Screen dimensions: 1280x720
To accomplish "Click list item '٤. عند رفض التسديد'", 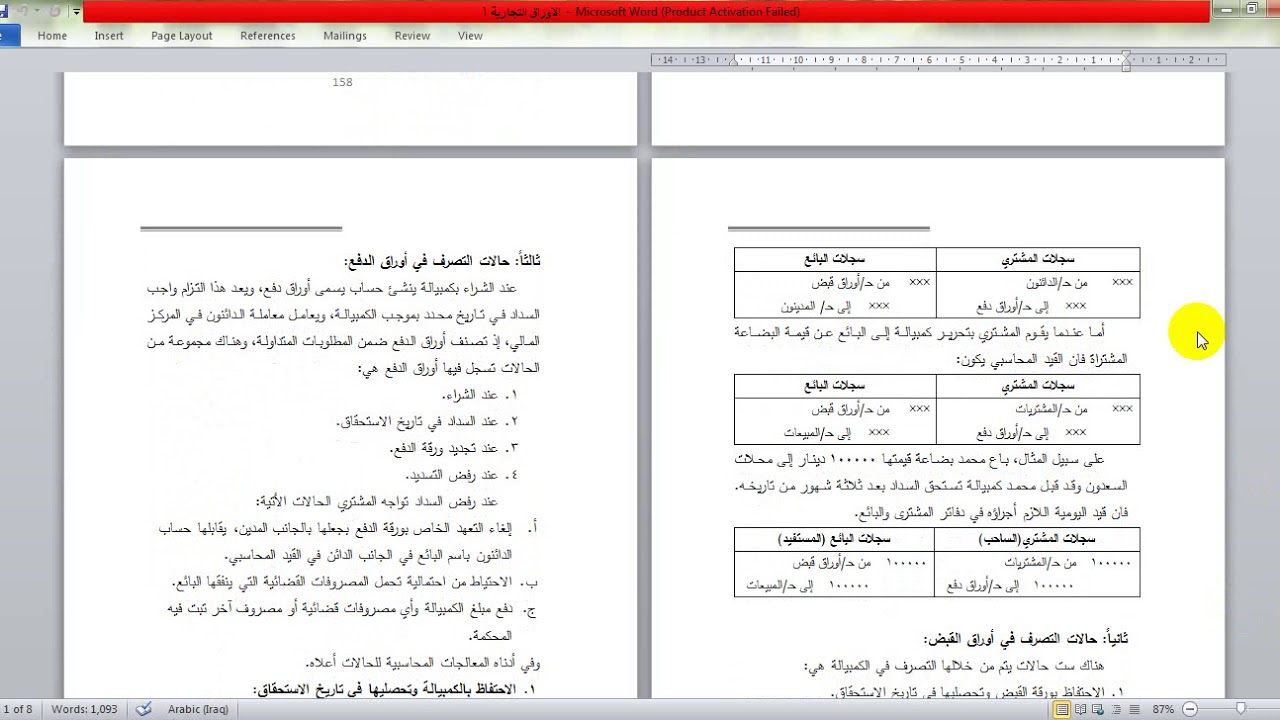I will pyautogui.click(x=463, y=475).
